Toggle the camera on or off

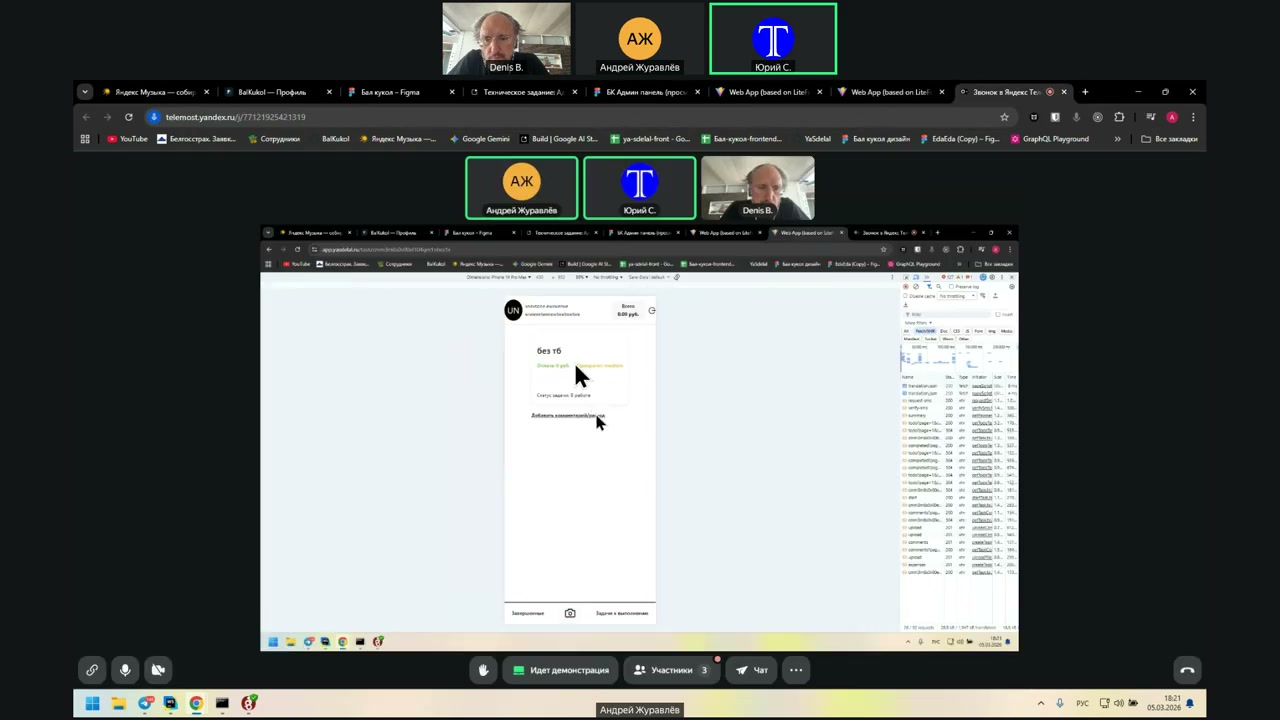[158, 670]
